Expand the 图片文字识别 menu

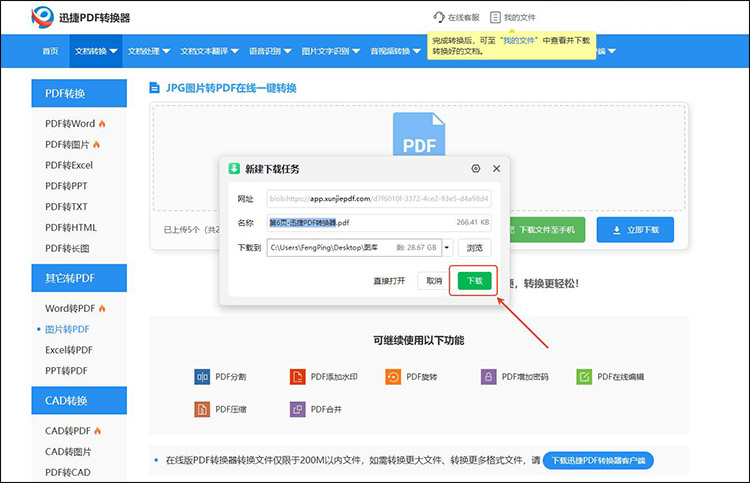[331, 51]
